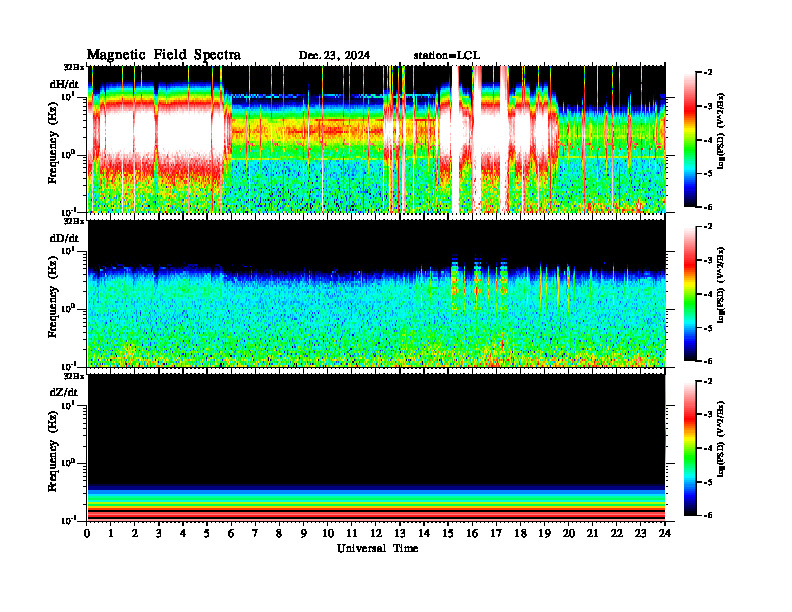Click the "-2" tick on dH/dt color scale

point(708,73)
